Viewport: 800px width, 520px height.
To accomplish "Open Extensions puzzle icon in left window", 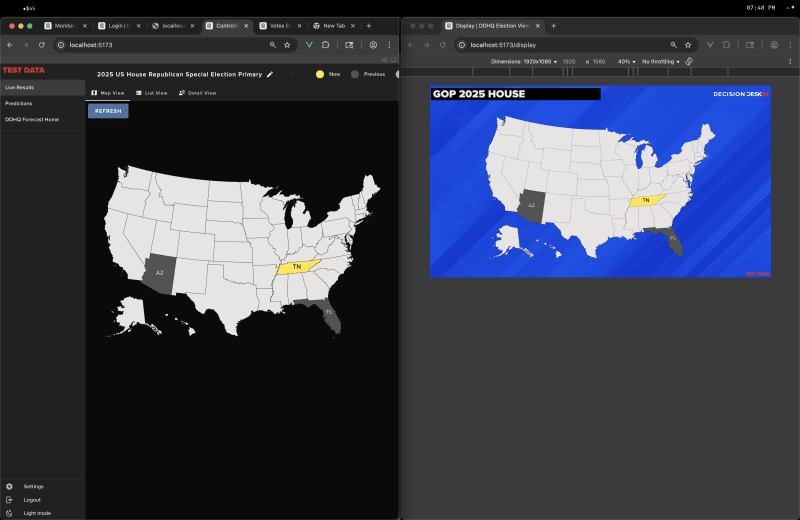I will [326, 45].
